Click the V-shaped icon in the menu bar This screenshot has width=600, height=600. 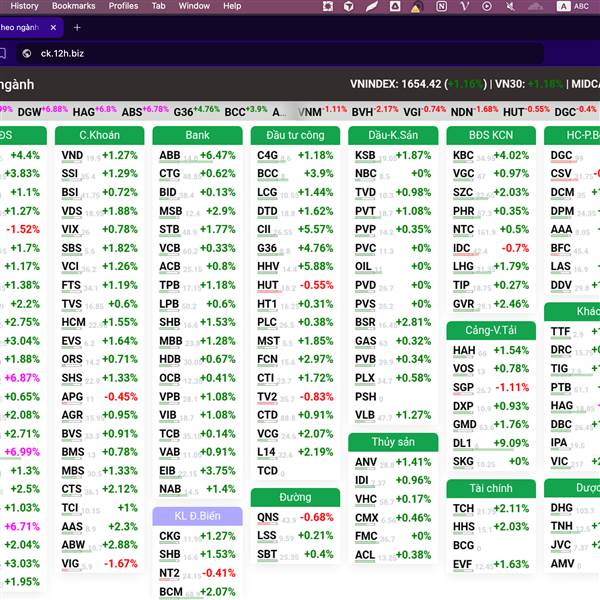(464, 6)
